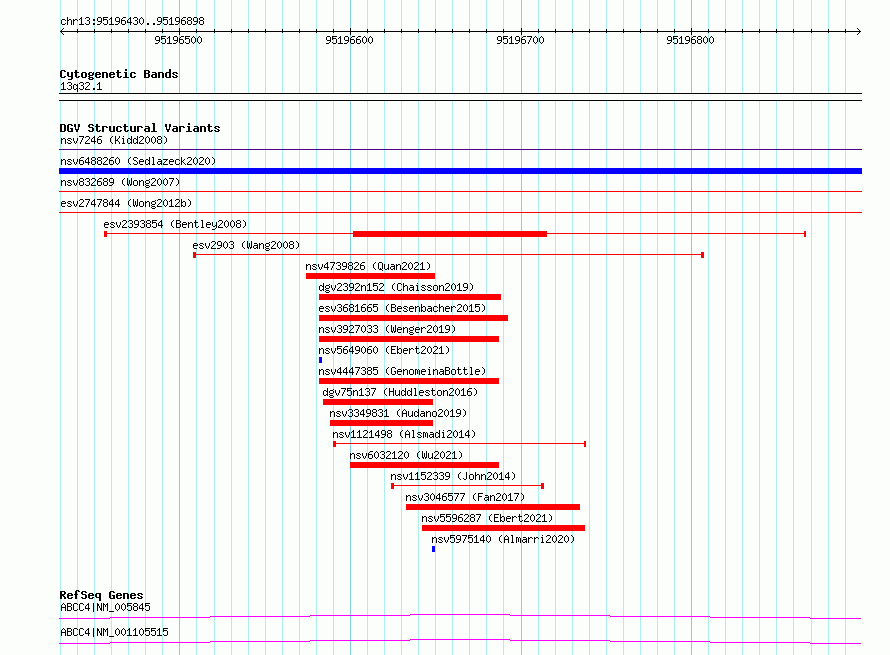Select the nsv1152339 thin red span

pos(468,486)
